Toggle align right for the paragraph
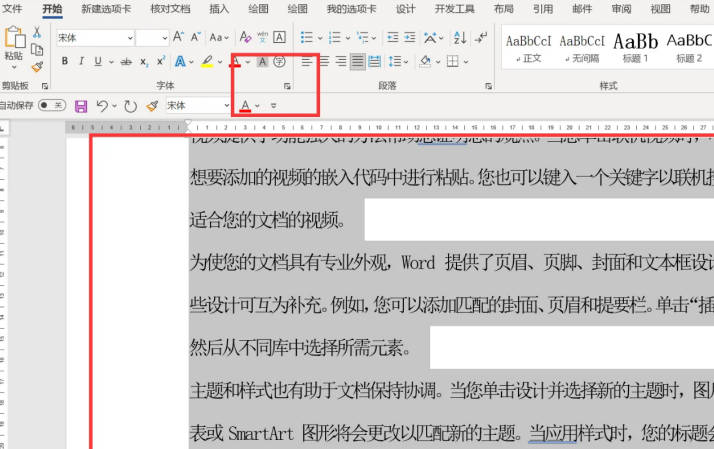The width and height of the screenshot is (714, 449). [x=341, y=61]
